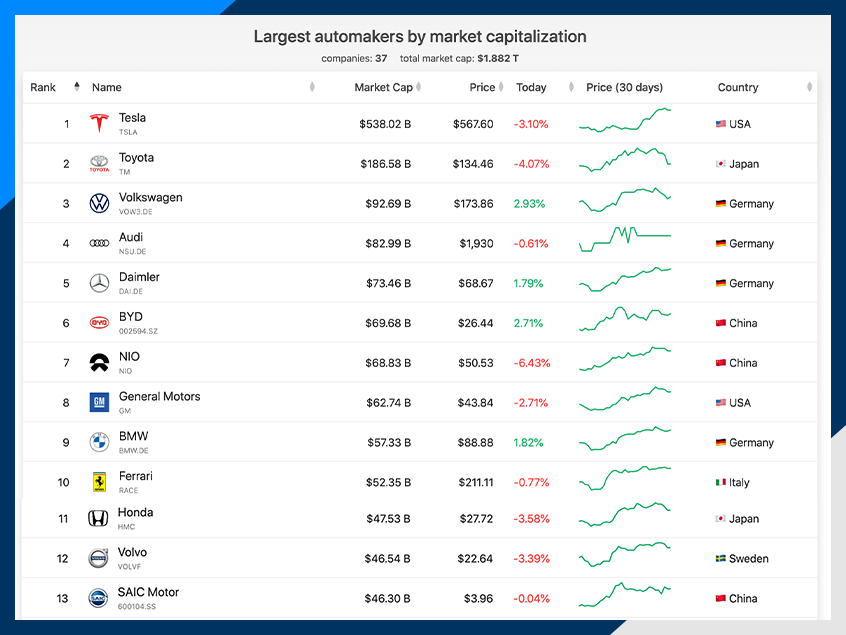846x635 pixels.
Task: View SAIC Motor 30-day price chart
Action: click(x=625, y=595)
